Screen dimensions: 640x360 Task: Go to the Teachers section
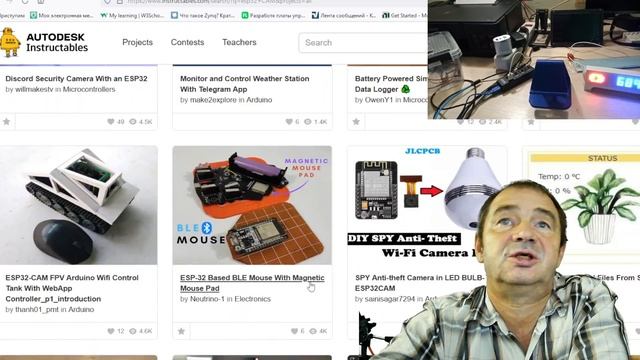tap(239, 42)
